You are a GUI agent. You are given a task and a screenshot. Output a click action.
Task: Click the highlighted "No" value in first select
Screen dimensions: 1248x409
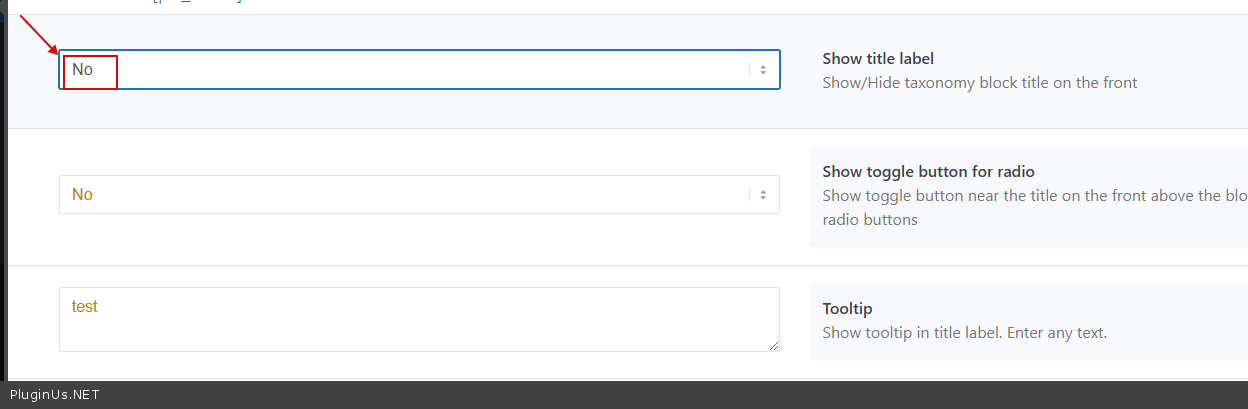tap(83, 70)
